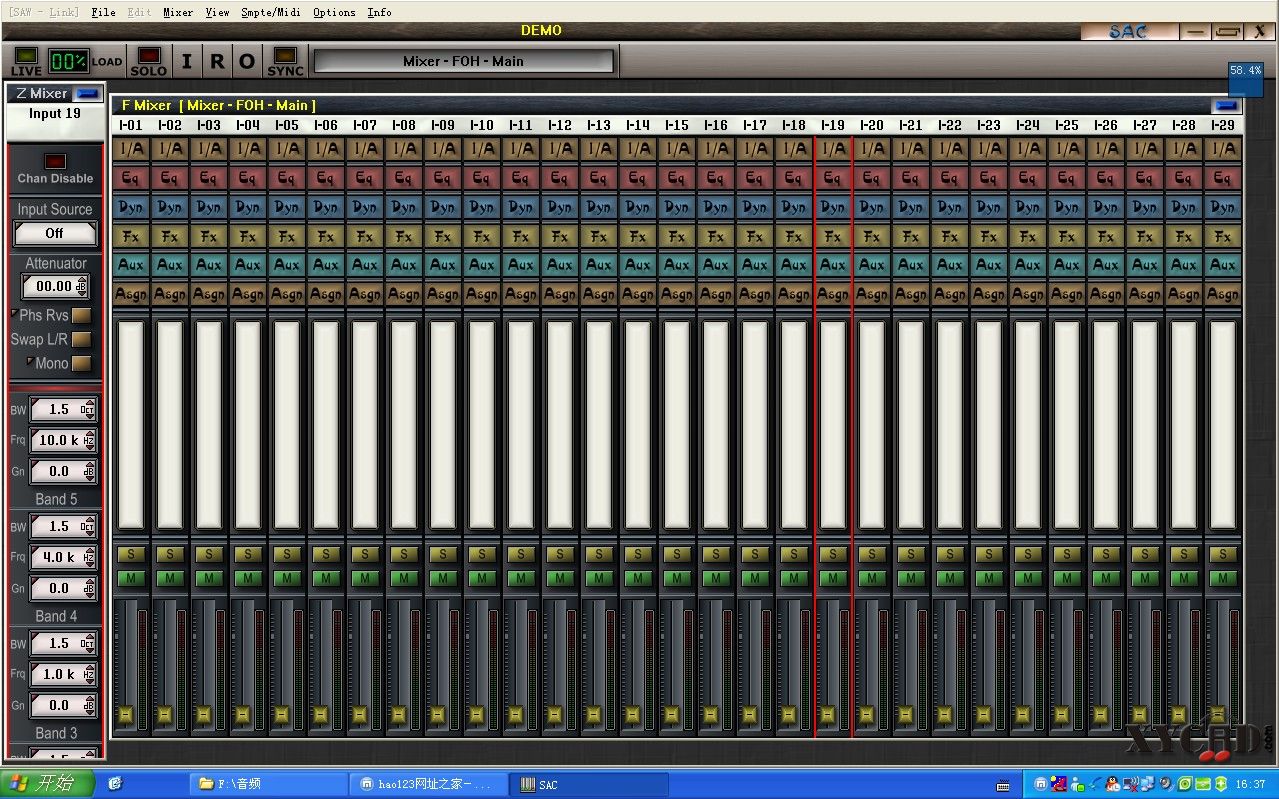Screen dimensions: 1279x799
Task: Open the Options menu
Action: pyautogui.click(x=334, y=12)
